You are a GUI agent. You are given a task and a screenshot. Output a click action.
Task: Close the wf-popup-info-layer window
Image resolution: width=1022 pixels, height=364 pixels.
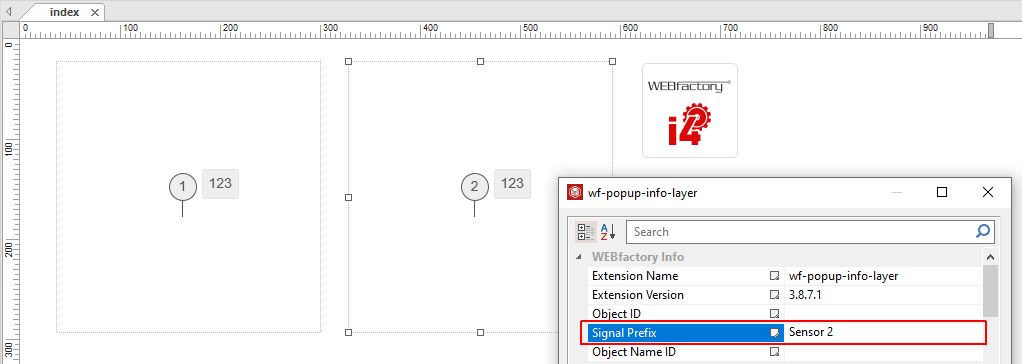click(x=987, y=192)
